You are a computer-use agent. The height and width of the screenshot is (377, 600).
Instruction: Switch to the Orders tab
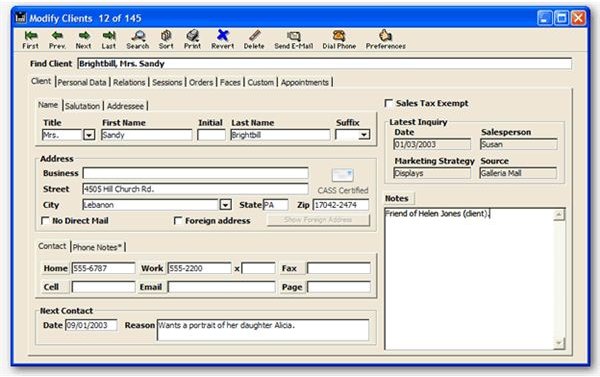(x=201, y=82)
